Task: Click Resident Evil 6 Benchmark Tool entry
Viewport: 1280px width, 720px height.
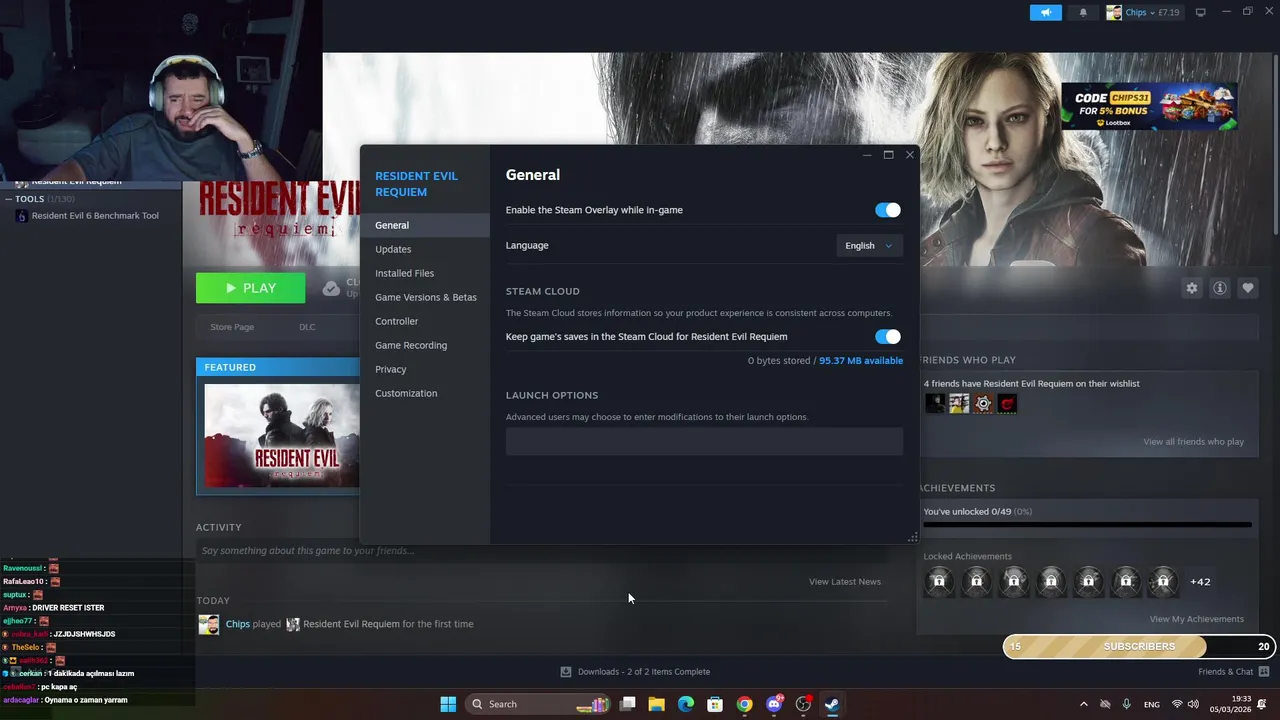Action: [x=95, y=216]
